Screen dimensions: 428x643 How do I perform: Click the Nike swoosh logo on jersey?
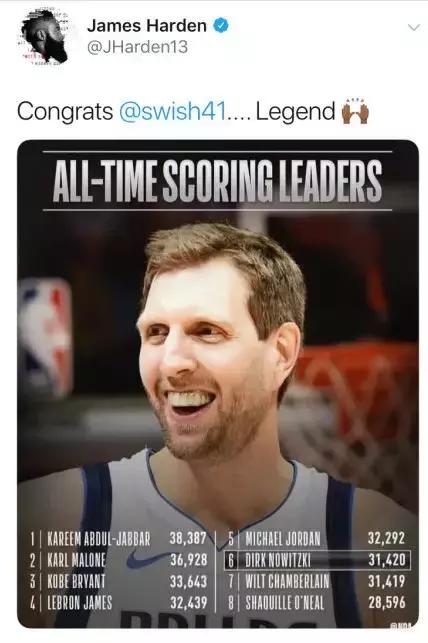tap(143, 559)
